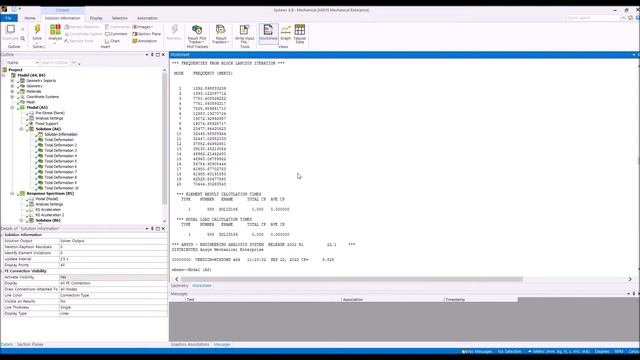640x360 pixels.
Task: Open the Analysis button in ribbon
Action: tap(55, 32)
